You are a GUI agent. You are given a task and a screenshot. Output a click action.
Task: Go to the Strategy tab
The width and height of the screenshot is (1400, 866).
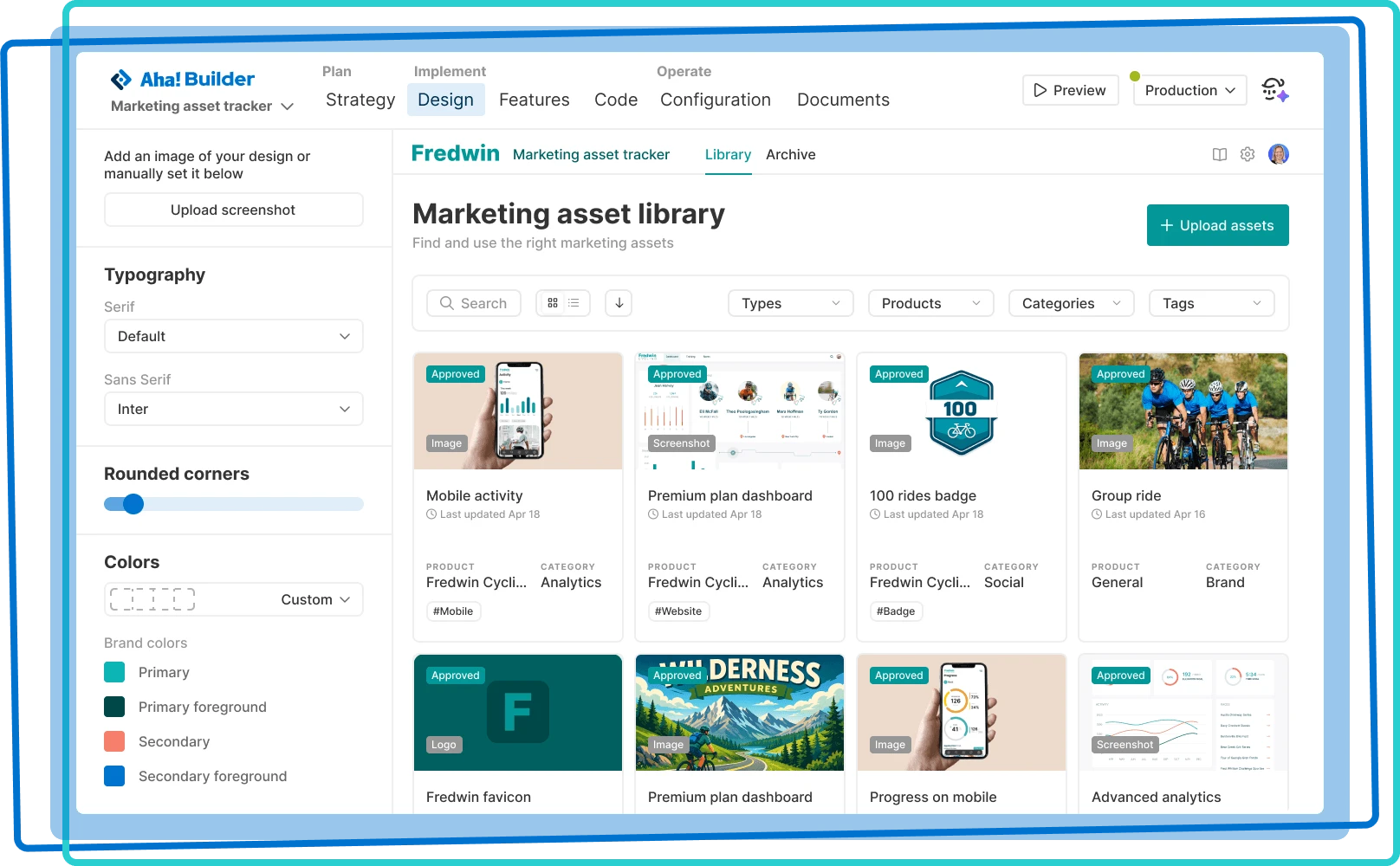[360, 100]
